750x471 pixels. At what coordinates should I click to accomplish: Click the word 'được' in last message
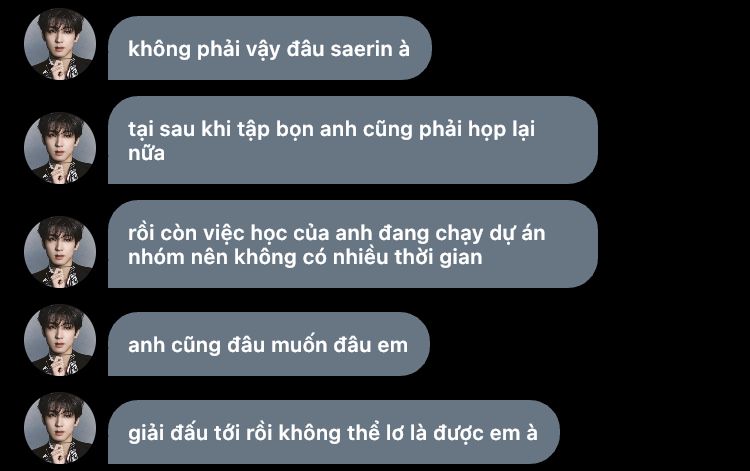point(459,434)
